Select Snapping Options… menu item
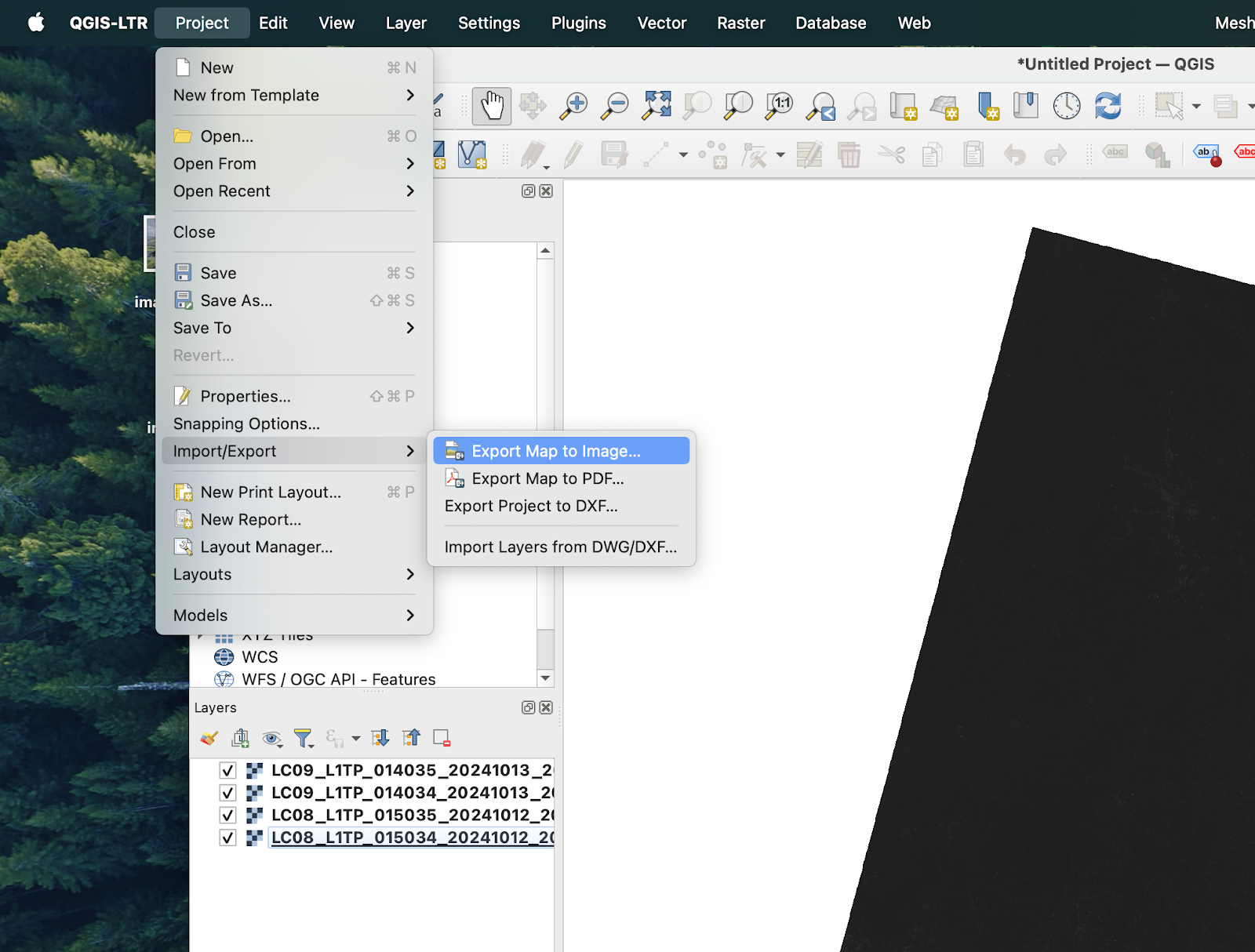This screenshot has width=1255, height=952. click(294, 423)
